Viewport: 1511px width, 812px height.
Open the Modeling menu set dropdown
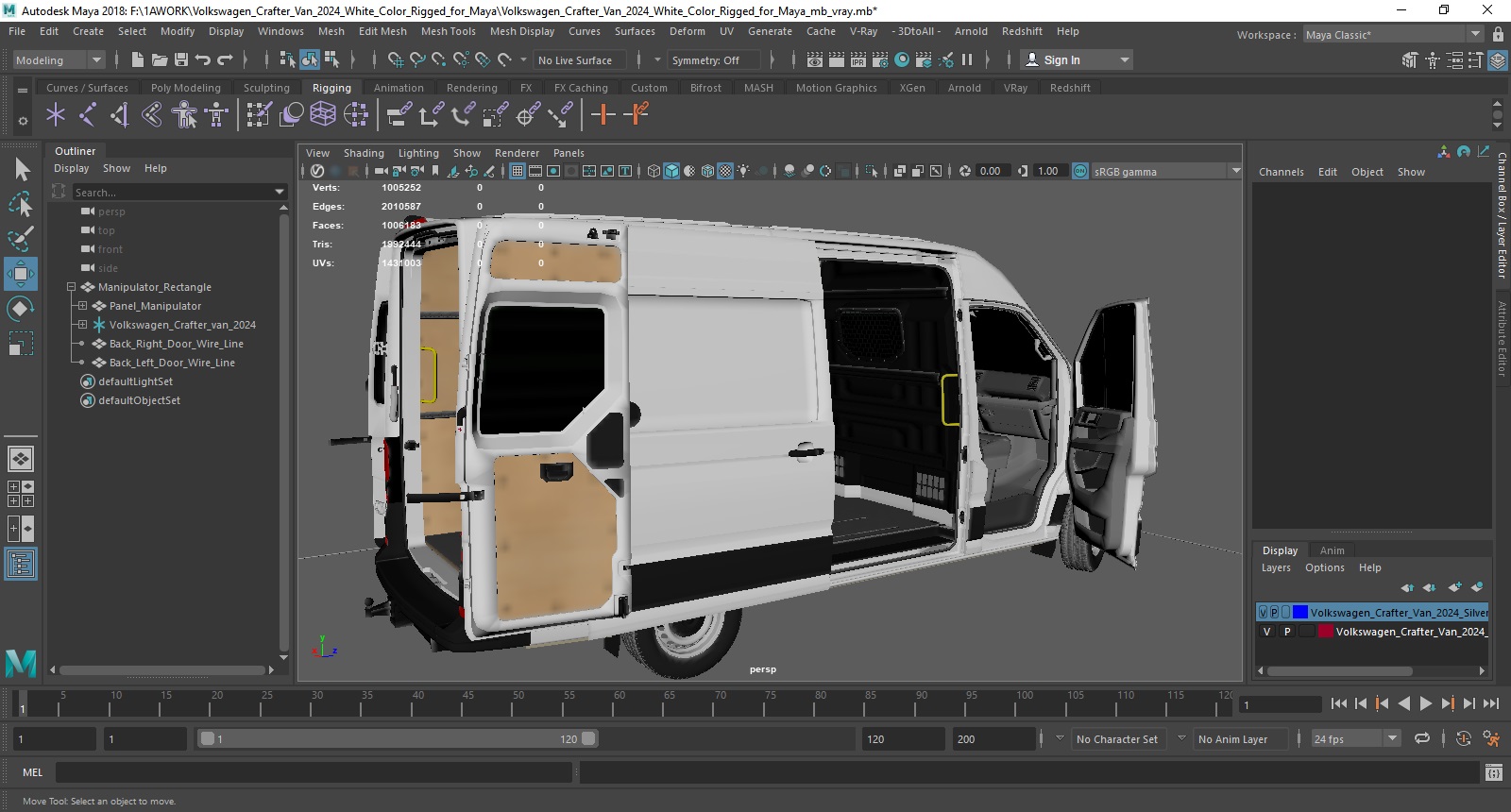coord(59,59)
